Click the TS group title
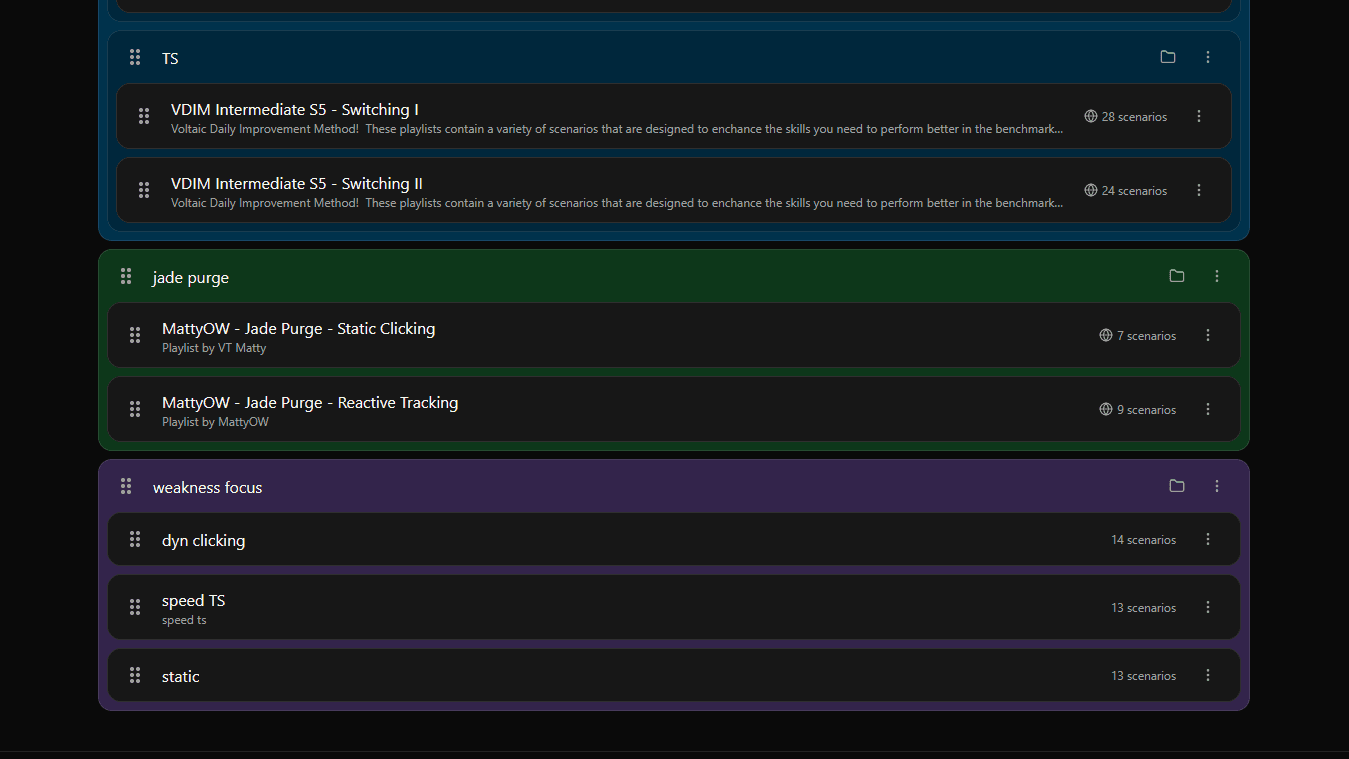 [x=170, y=59]
